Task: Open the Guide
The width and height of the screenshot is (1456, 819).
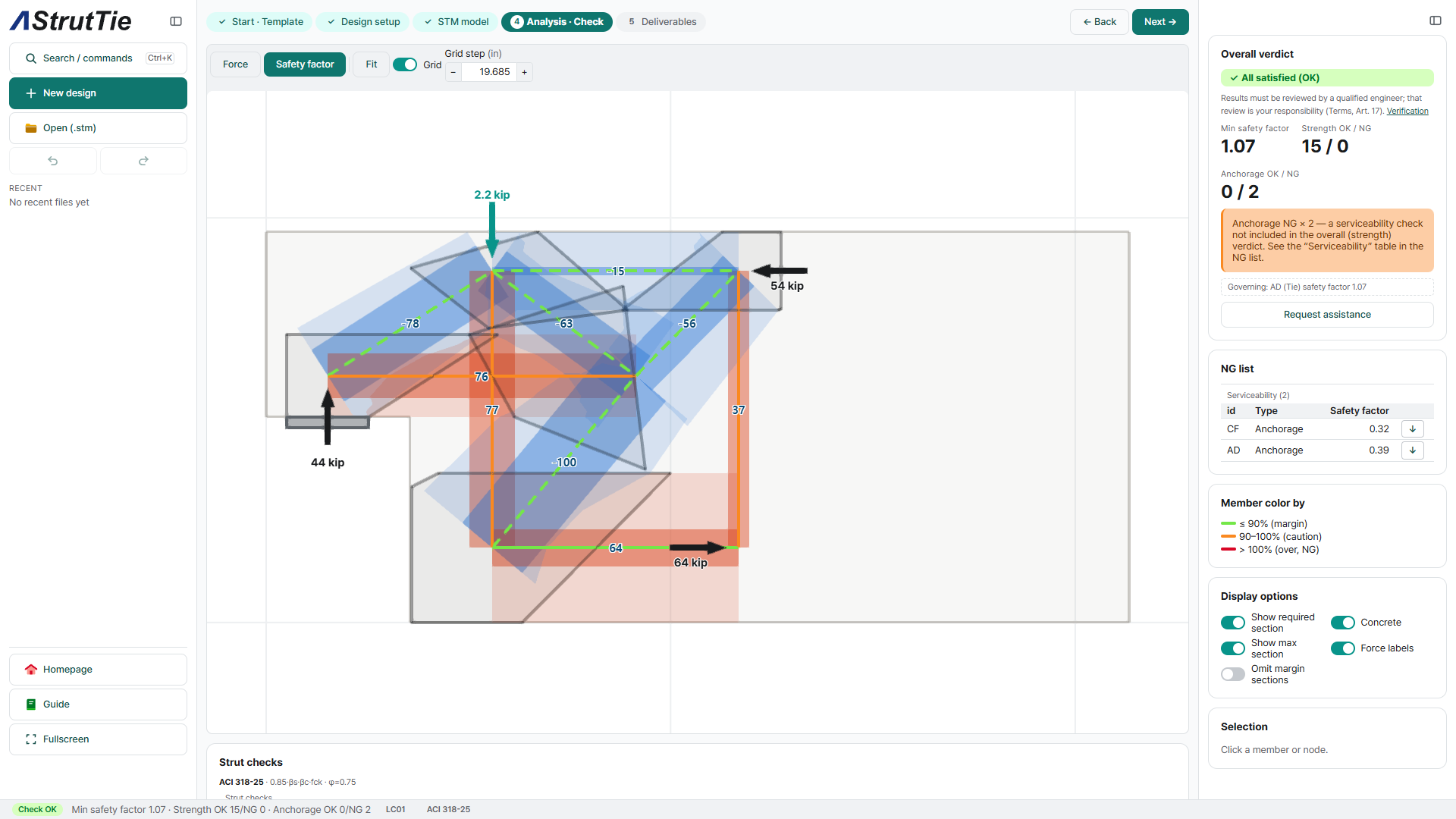Action: [x=98, y=704]
